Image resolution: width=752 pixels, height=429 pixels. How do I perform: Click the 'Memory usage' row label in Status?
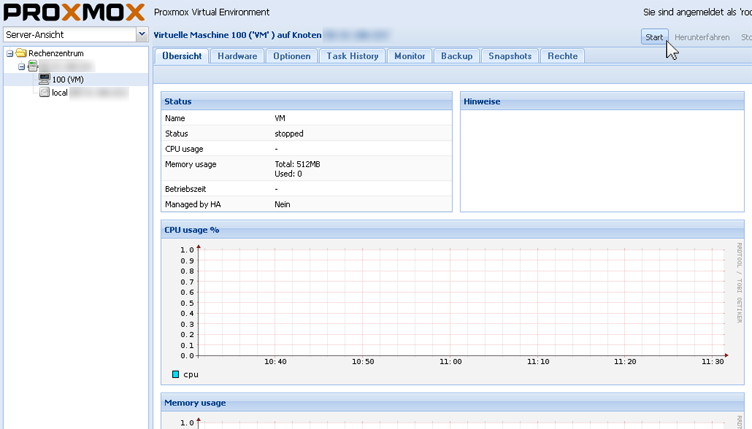point(190,164)
